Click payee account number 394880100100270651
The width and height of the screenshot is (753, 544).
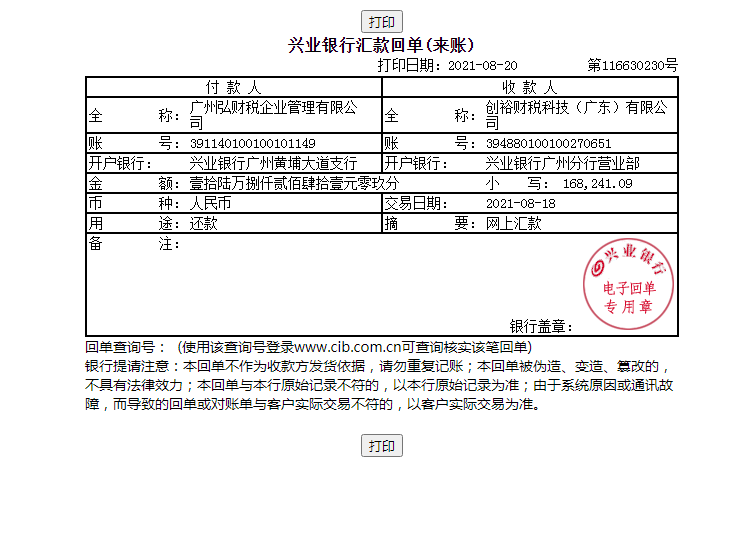tap(548, 144)
